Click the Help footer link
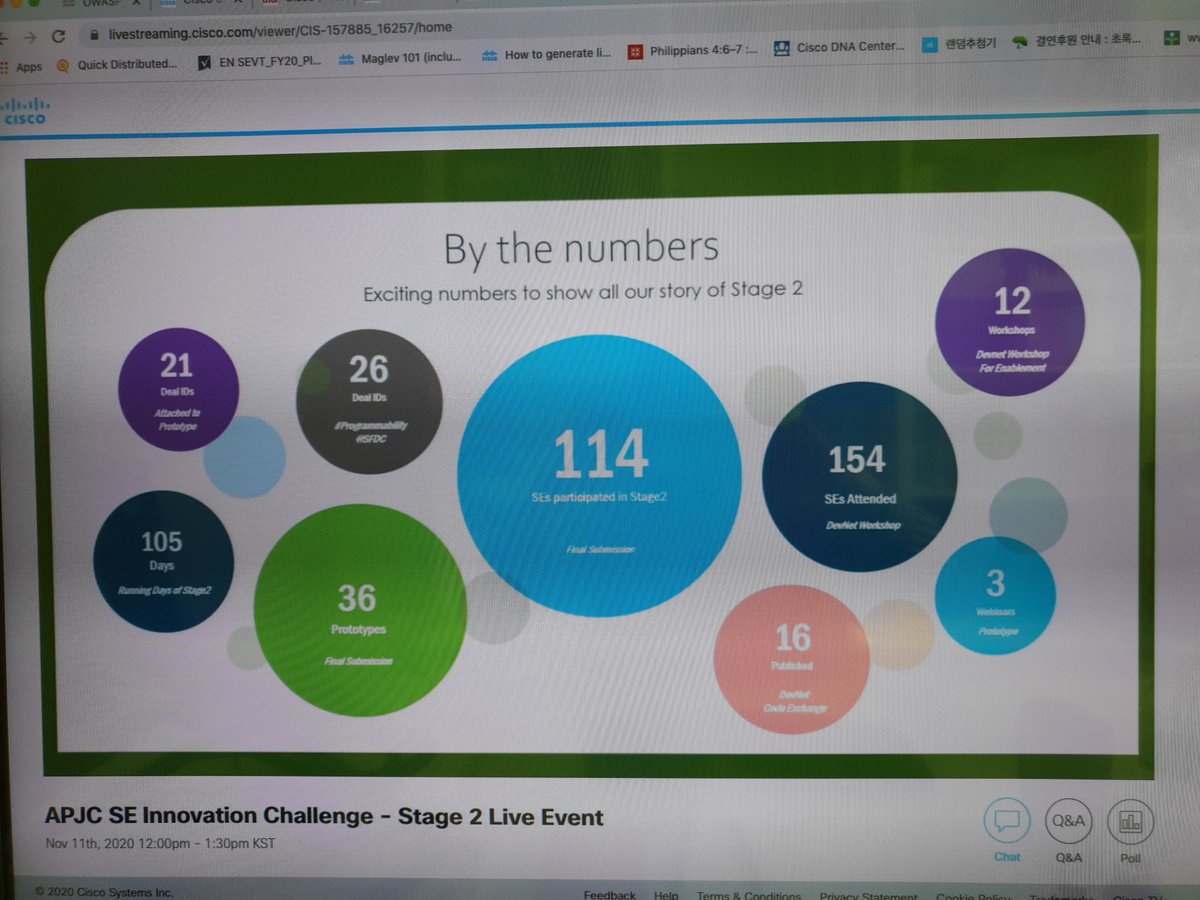This screenshot has height=900, width=1200. (x=666, y=895)
